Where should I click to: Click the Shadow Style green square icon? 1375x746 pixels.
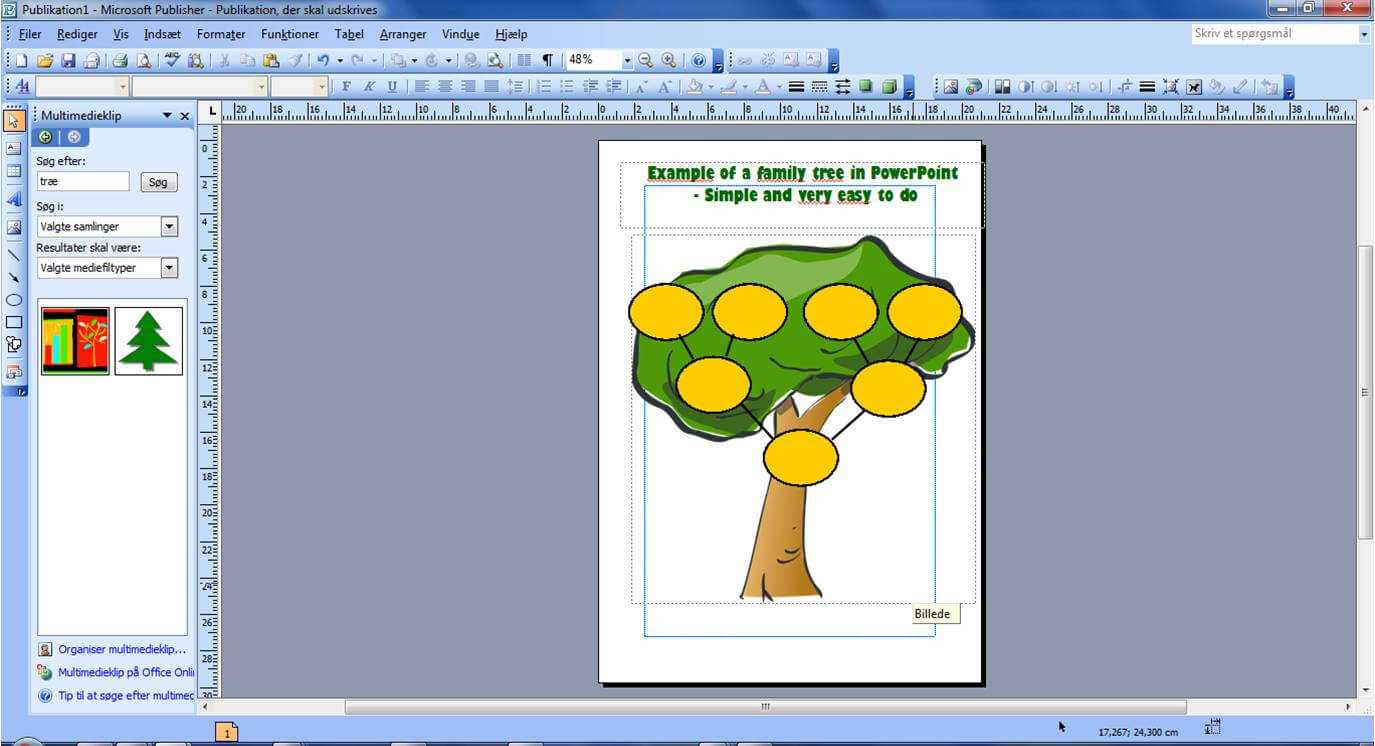tap(865, 87)
